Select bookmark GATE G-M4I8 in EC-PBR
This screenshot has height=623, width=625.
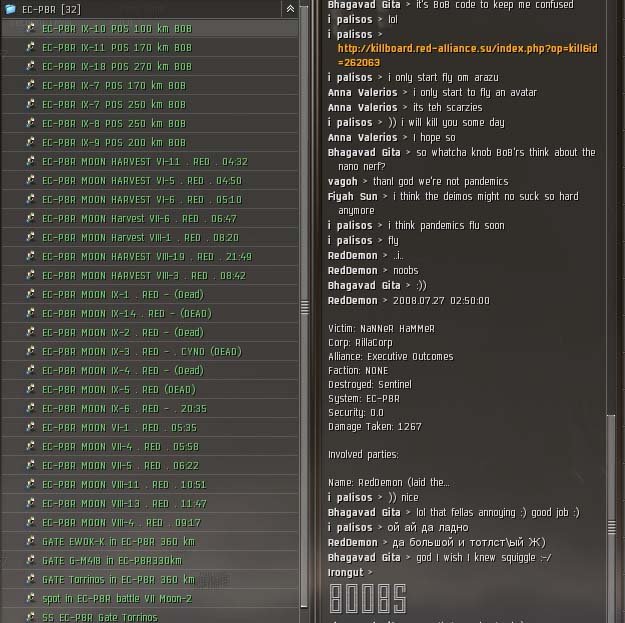(150, 560)
